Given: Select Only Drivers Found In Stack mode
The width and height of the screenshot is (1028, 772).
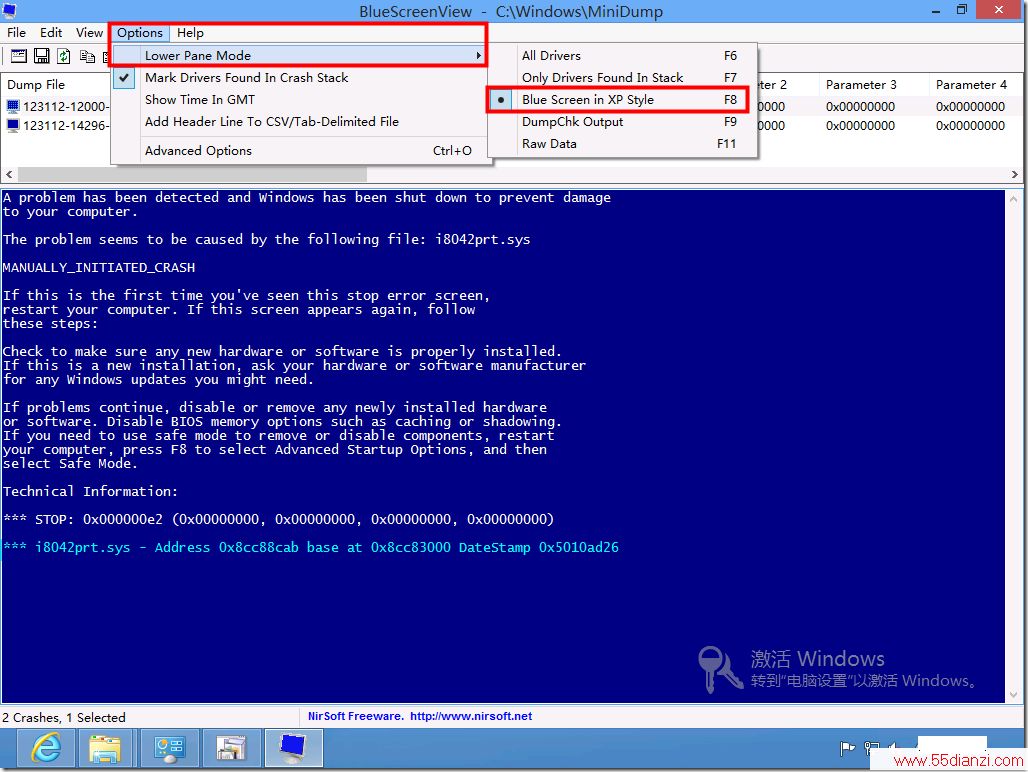Looking at the screenshot, I should point(622,77).
